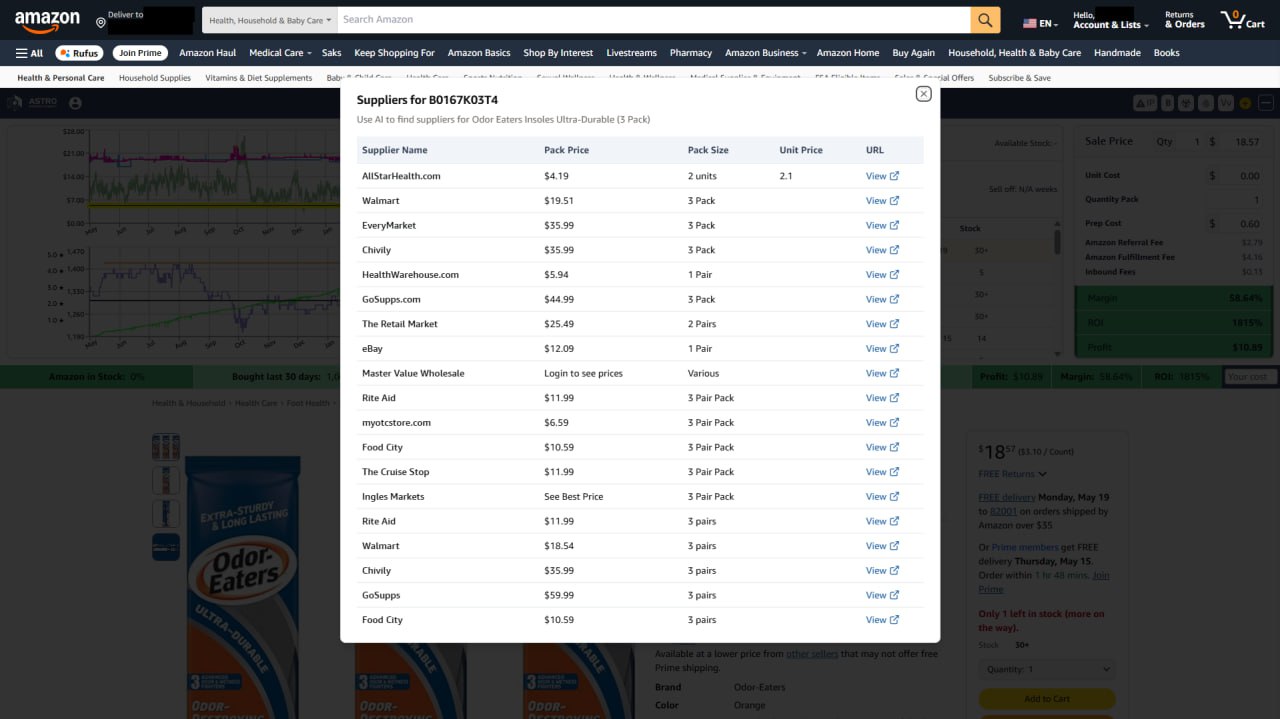Open View link for Master Value Wholesale
This screenshot has height=719, width=1280.
pos(882,373)
